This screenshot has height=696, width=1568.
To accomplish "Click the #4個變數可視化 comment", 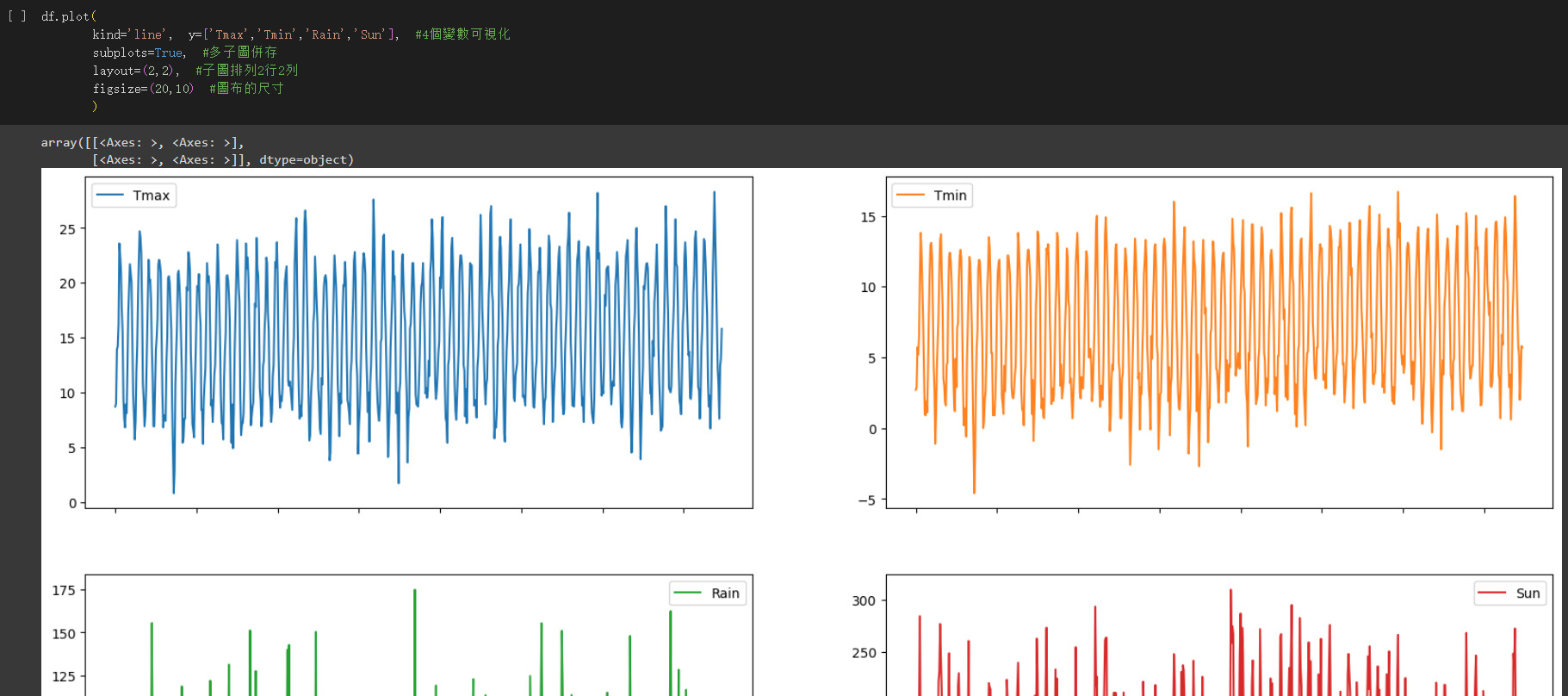I will [462, 34].
